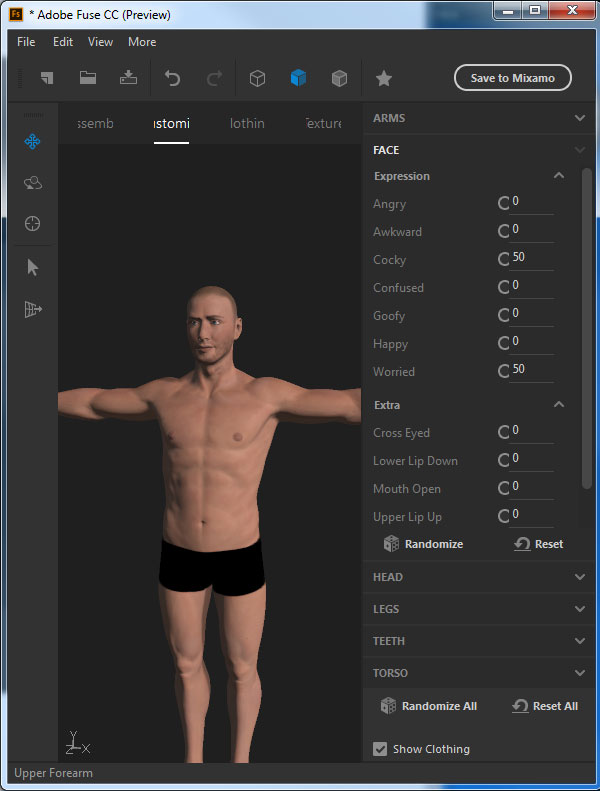Click the star favorites icon
600x791 pixels.
click(383, 78)
